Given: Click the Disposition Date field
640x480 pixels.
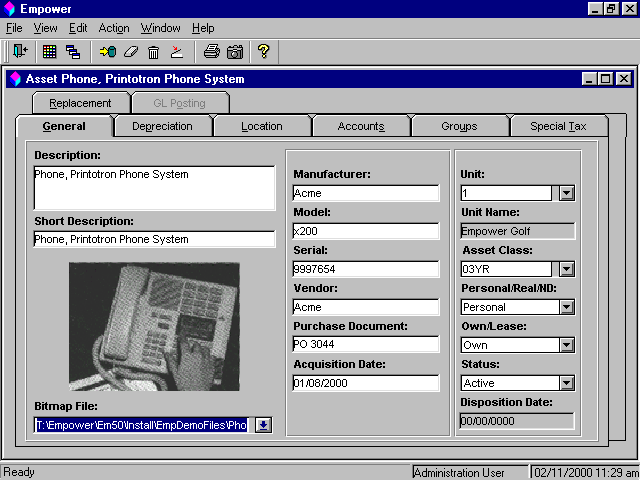Looking at the screenshot, I should point(518,421).
